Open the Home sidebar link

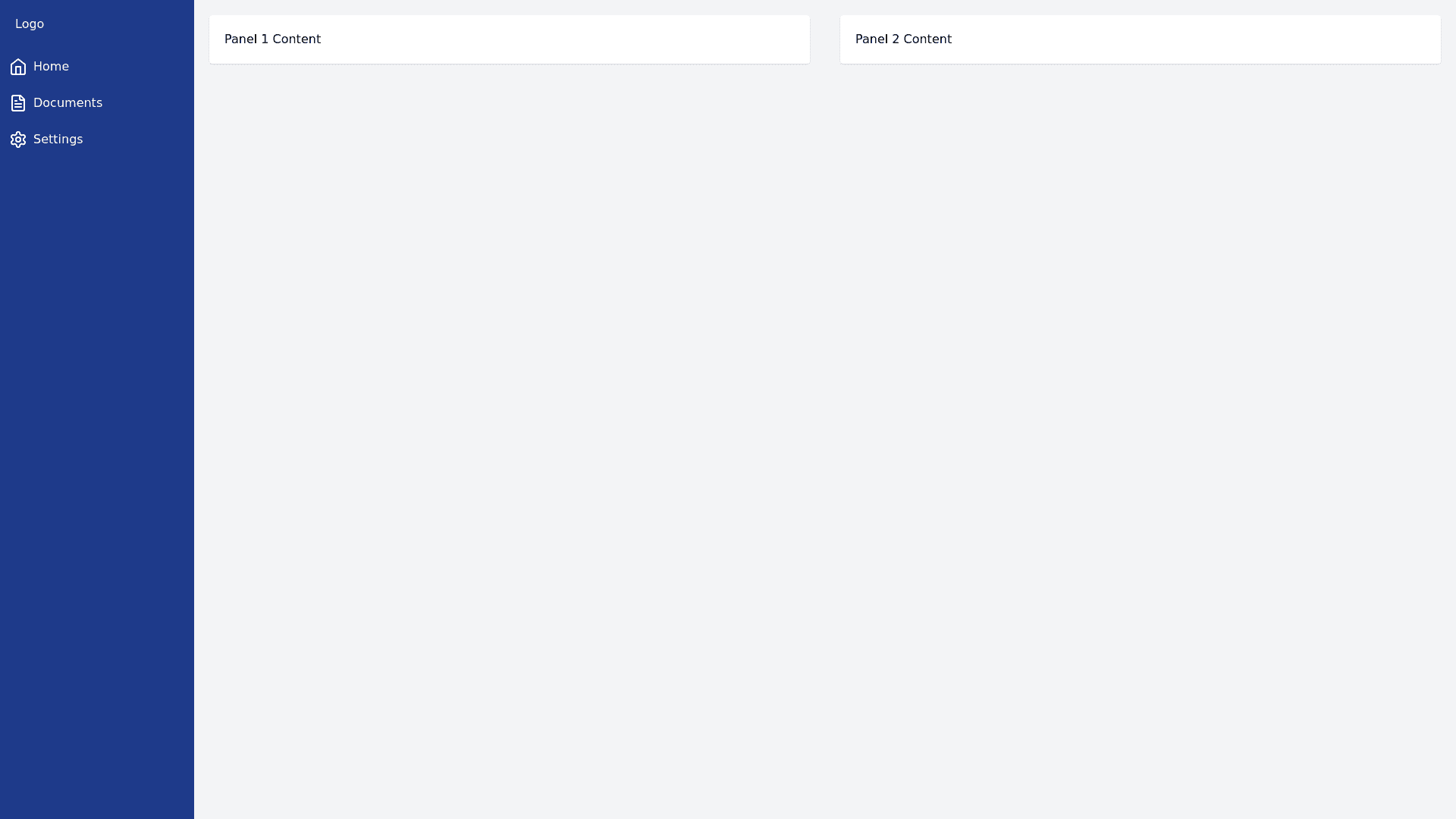click(x=51, y=67)
